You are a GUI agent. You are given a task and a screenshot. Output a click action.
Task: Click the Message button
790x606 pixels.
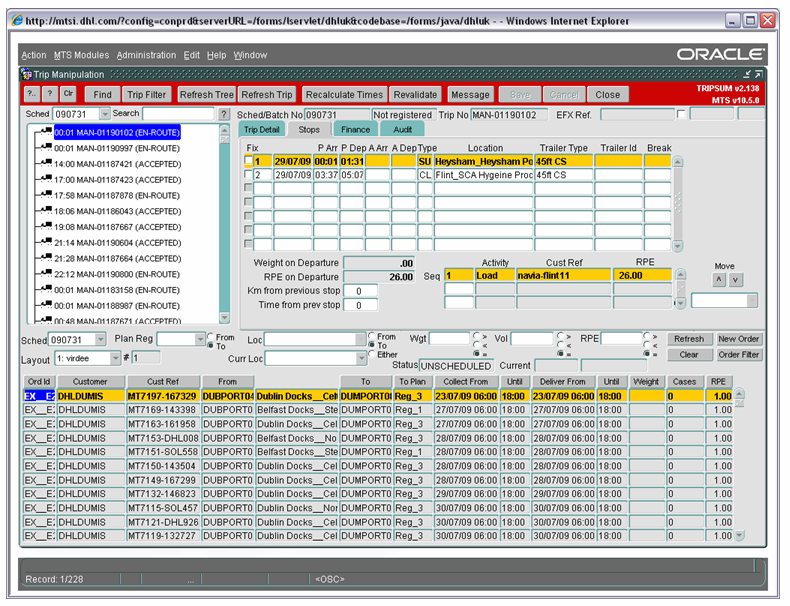[470, 94]
